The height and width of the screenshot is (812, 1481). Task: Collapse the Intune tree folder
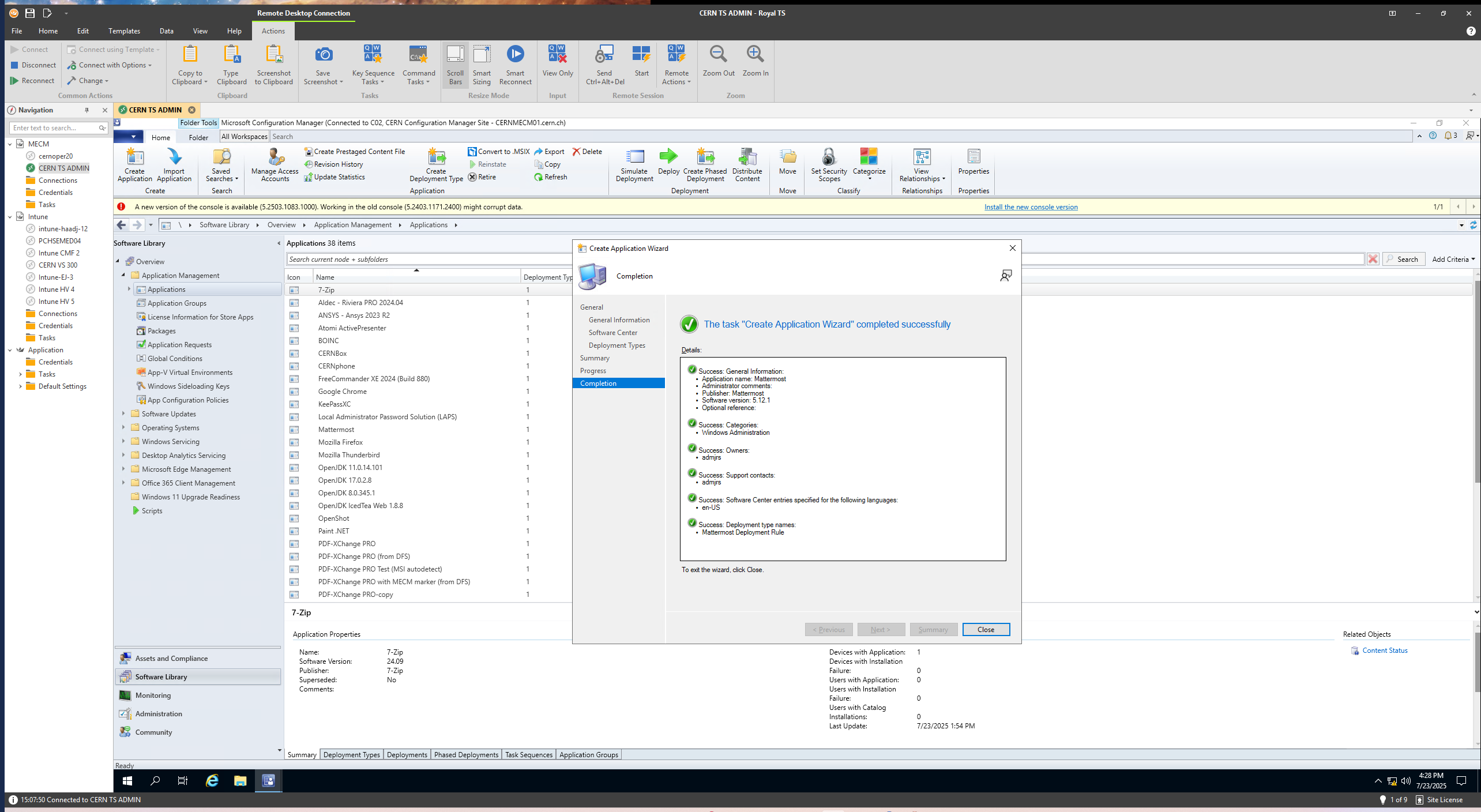[x=10, y=217]
